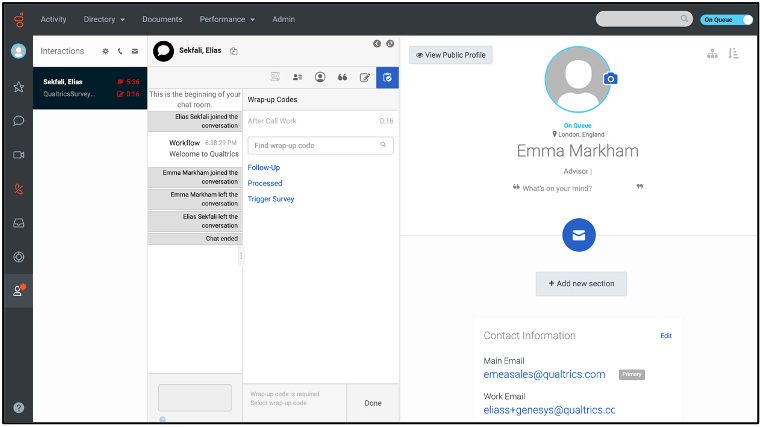Open the profile circle icon in the interaction toolbar
760x427 pixels.
pos(320,77)
